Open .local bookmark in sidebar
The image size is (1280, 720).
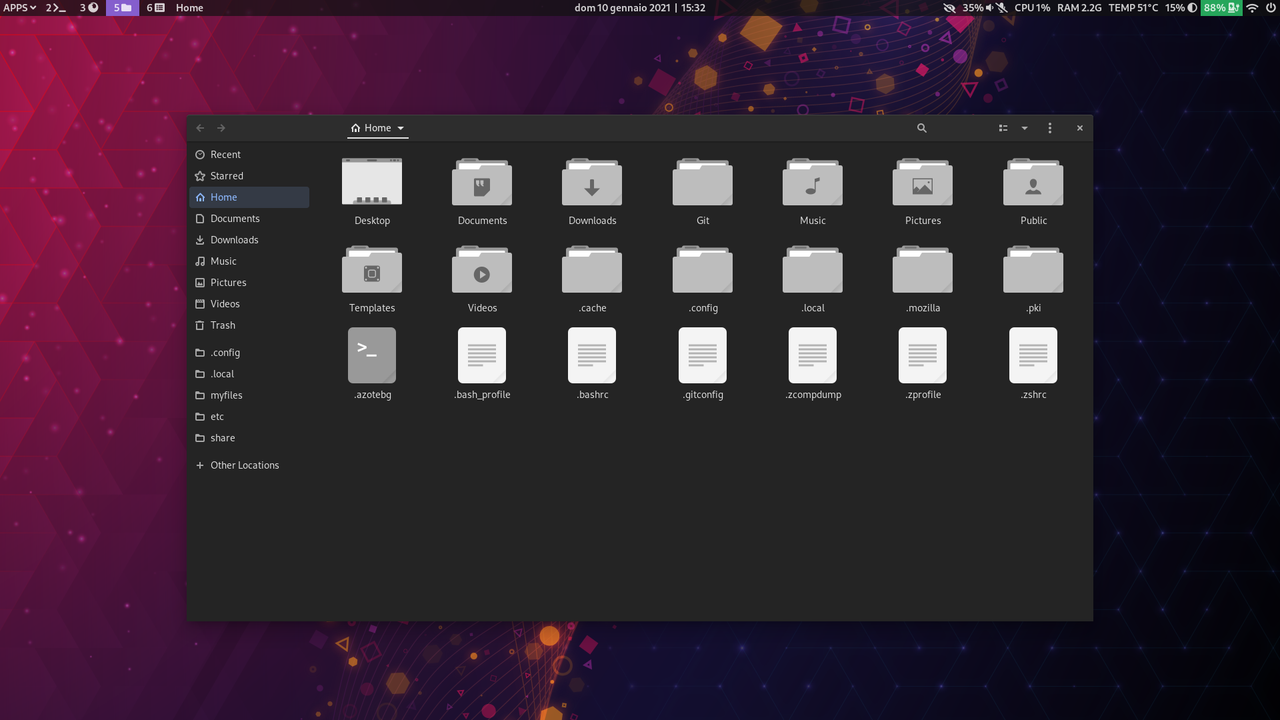249,374
